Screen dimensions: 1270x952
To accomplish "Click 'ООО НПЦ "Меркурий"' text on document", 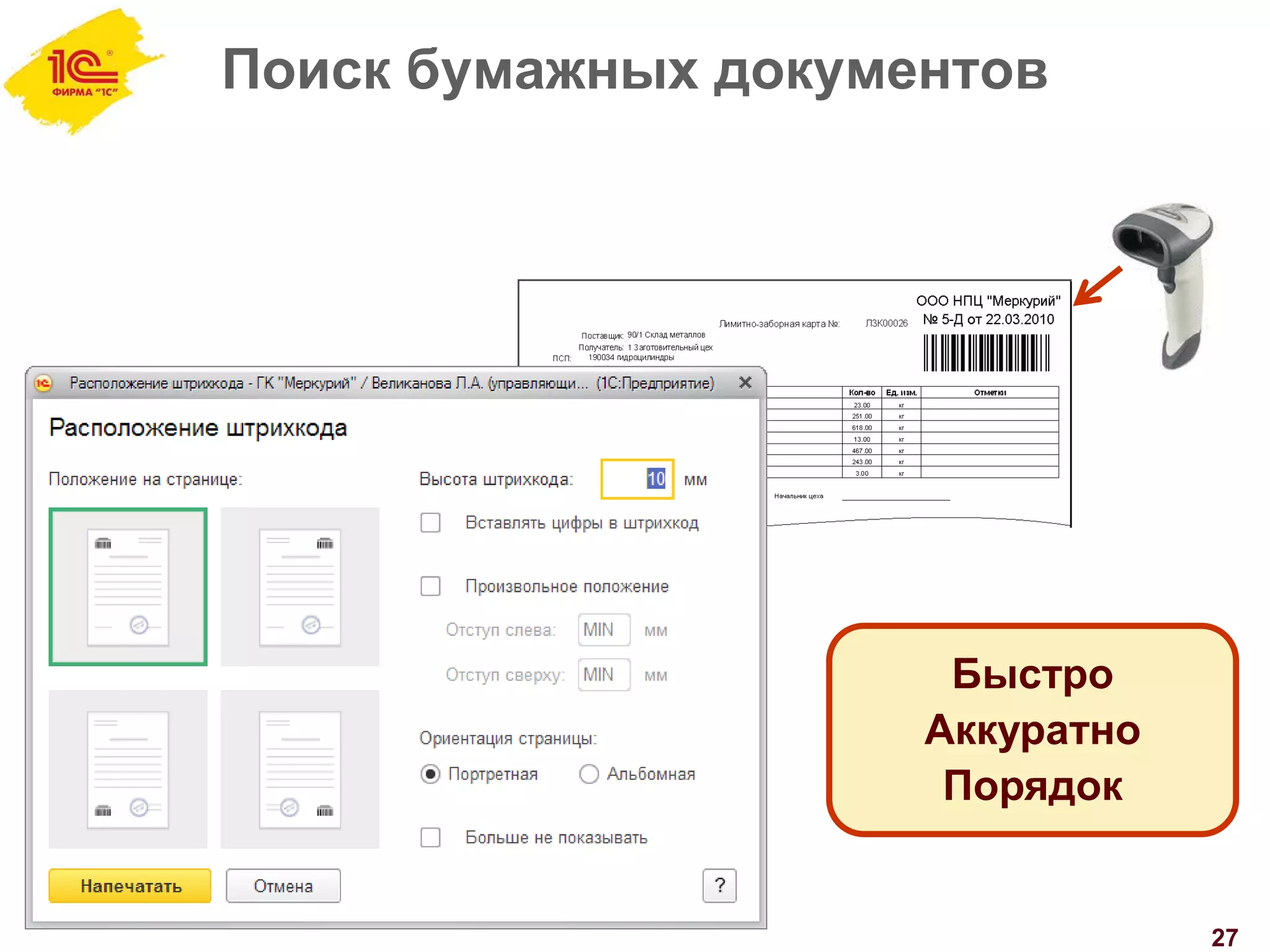I will click(x=988, y=301).
